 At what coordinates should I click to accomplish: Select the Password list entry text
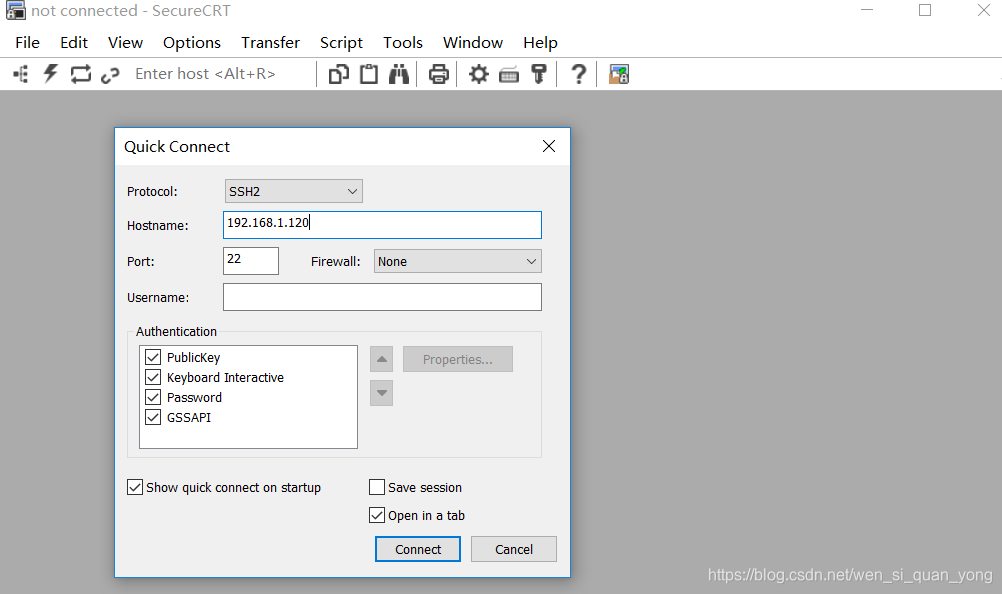(194, 397)
